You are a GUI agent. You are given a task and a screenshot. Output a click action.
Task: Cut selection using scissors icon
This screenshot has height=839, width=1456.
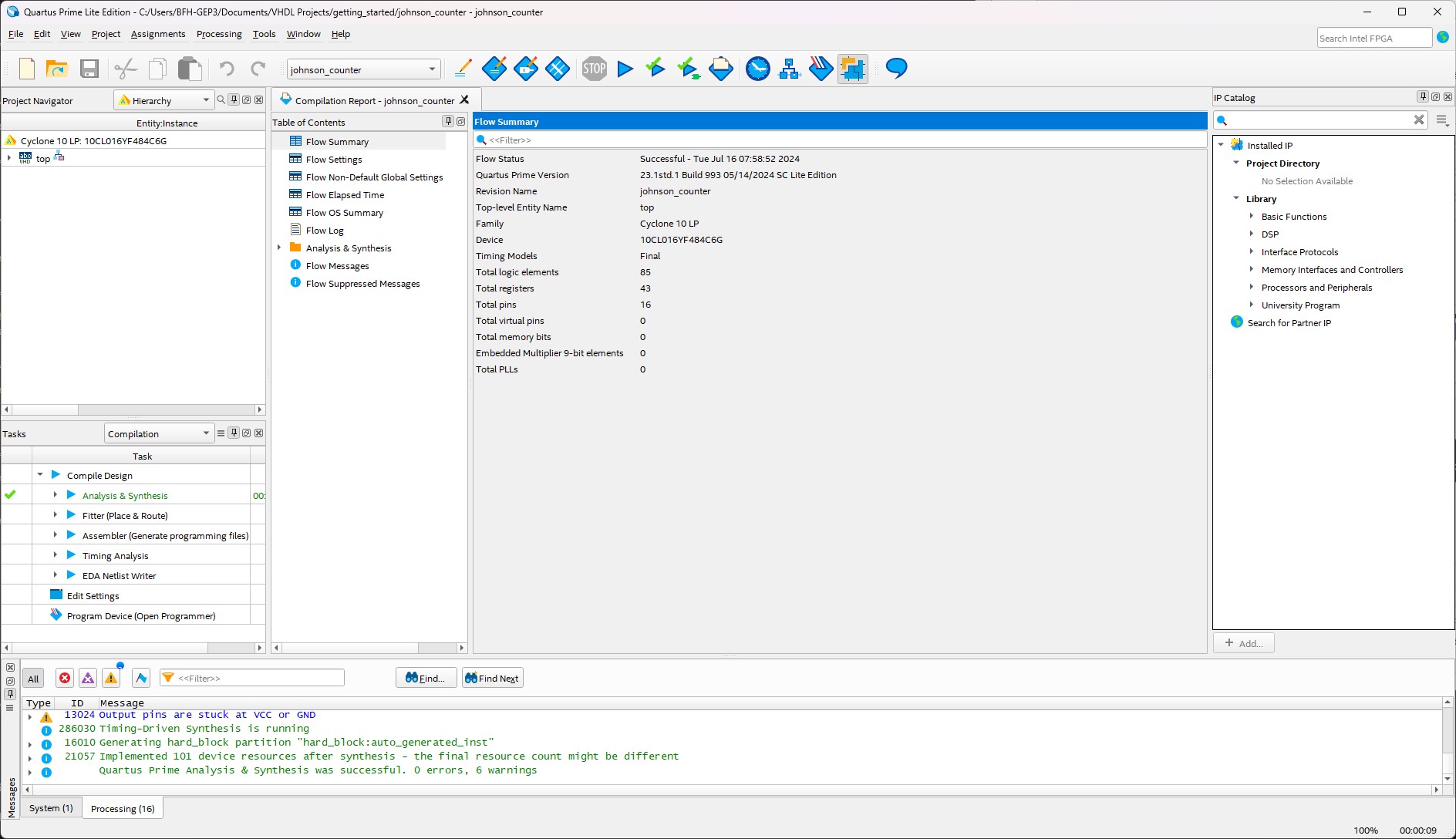[x=126, y=69]
